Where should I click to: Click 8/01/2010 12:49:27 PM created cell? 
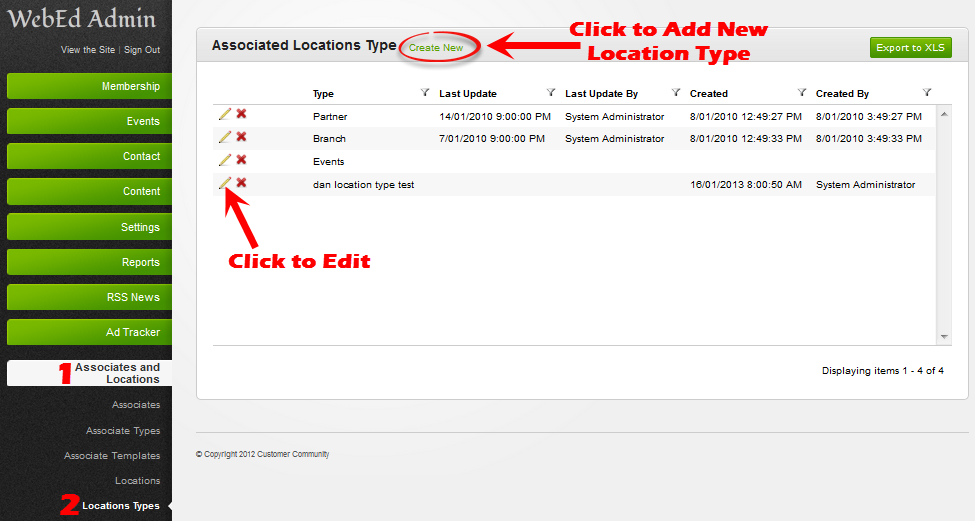746,117
